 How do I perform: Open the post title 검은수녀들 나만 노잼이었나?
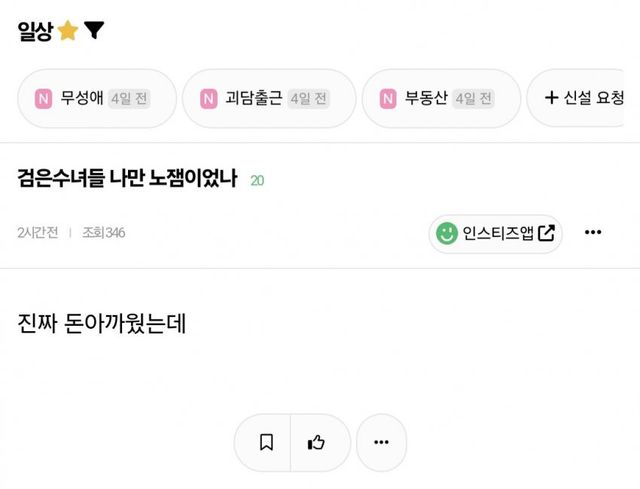[x=126, y=180]
